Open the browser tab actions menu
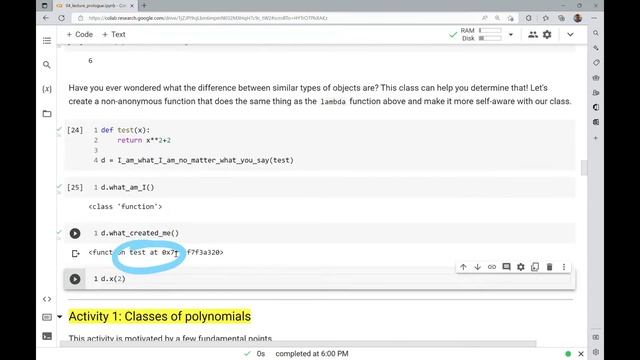This screenshot has width=640, height=360. (x=44, y=6)
